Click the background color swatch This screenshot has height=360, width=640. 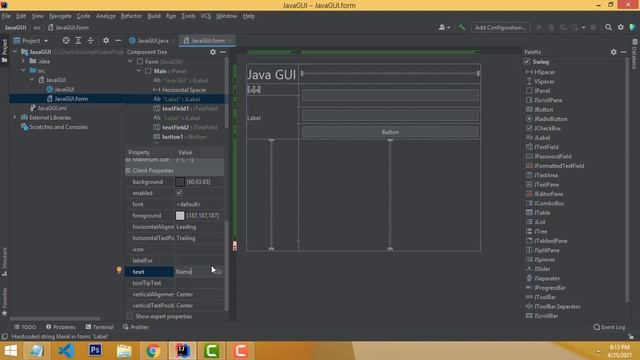click(x=180, y=182)
